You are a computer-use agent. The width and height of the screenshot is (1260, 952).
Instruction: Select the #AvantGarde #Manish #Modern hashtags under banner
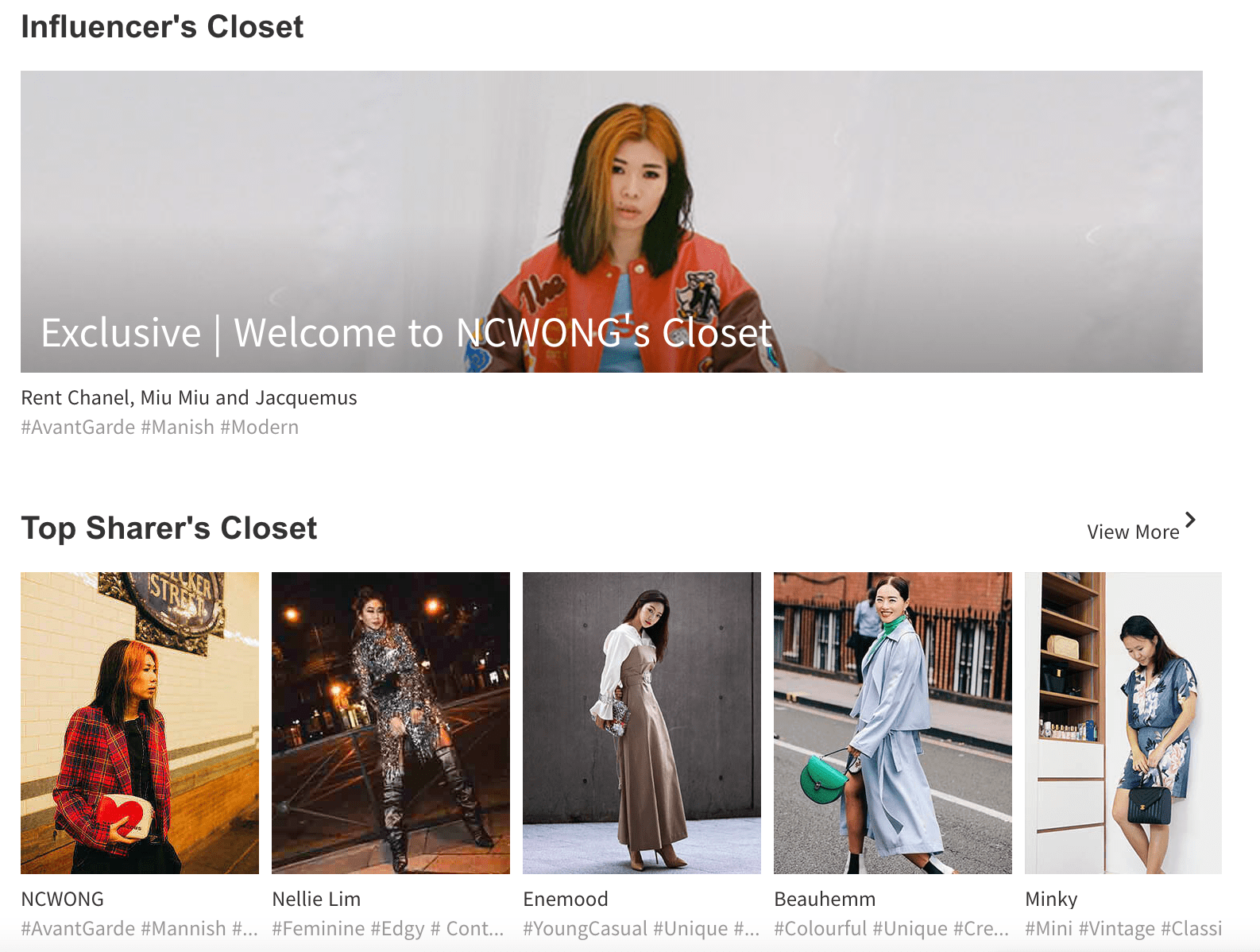(x=160, y=428)
